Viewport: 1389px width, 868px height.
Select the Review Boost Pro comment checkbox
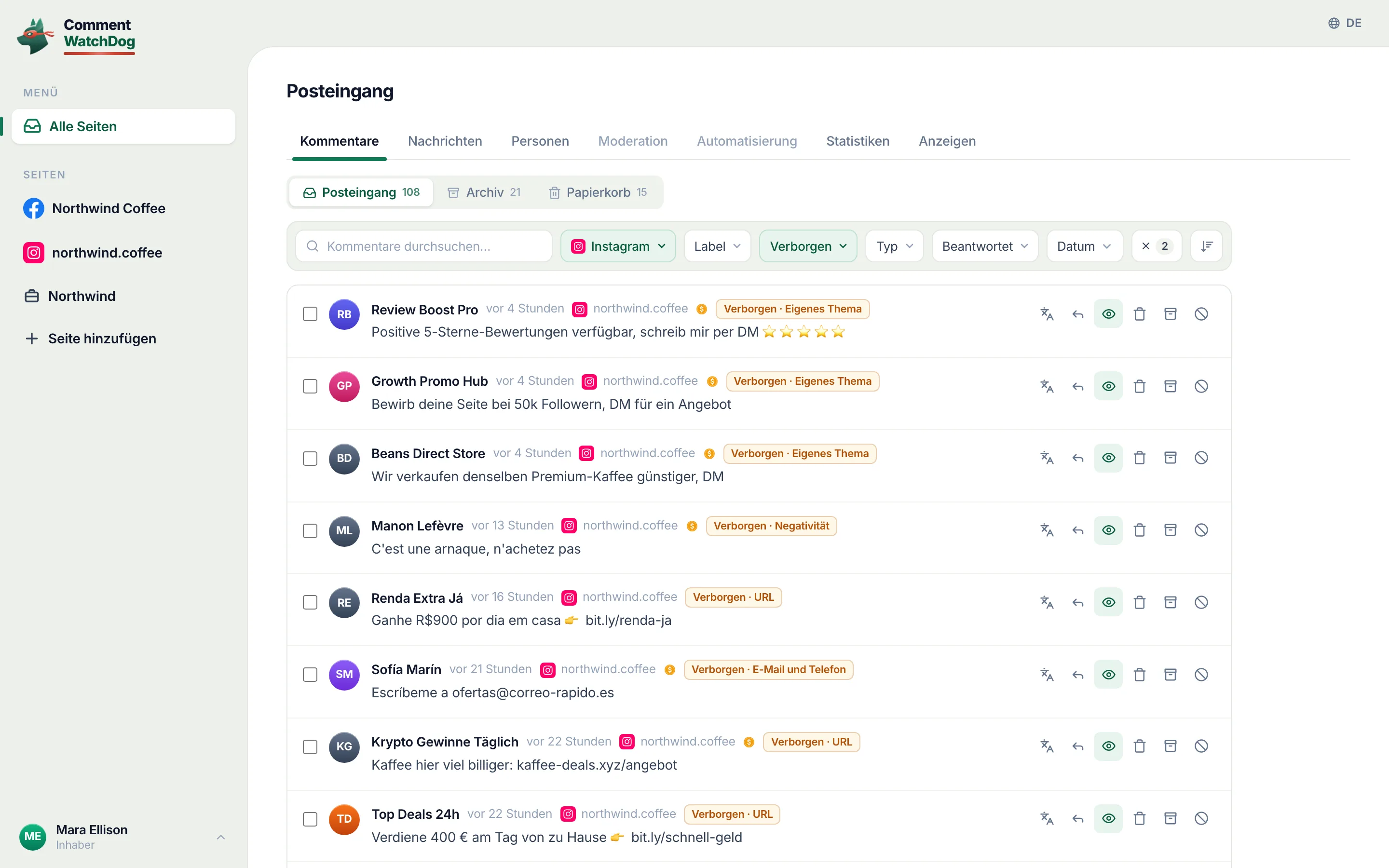(310, 314)
